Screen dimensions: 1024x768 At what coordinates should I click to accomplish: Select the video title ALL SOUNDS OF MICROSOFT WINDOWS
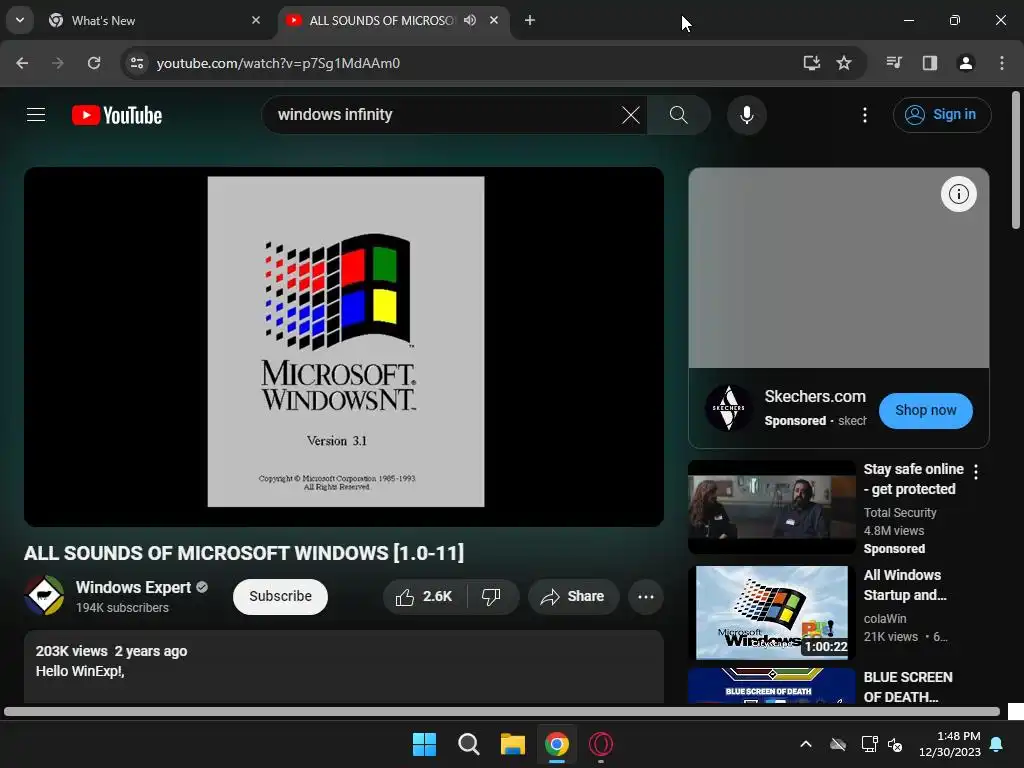point(244,553)
